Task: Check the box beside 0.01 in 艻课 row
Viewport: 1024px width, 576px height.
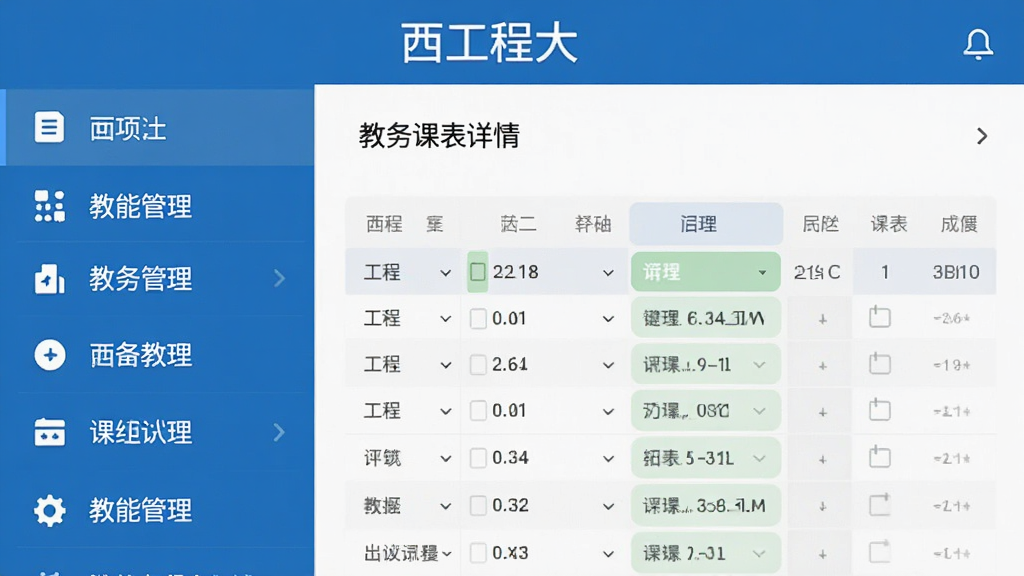Action: pos(478,411)
